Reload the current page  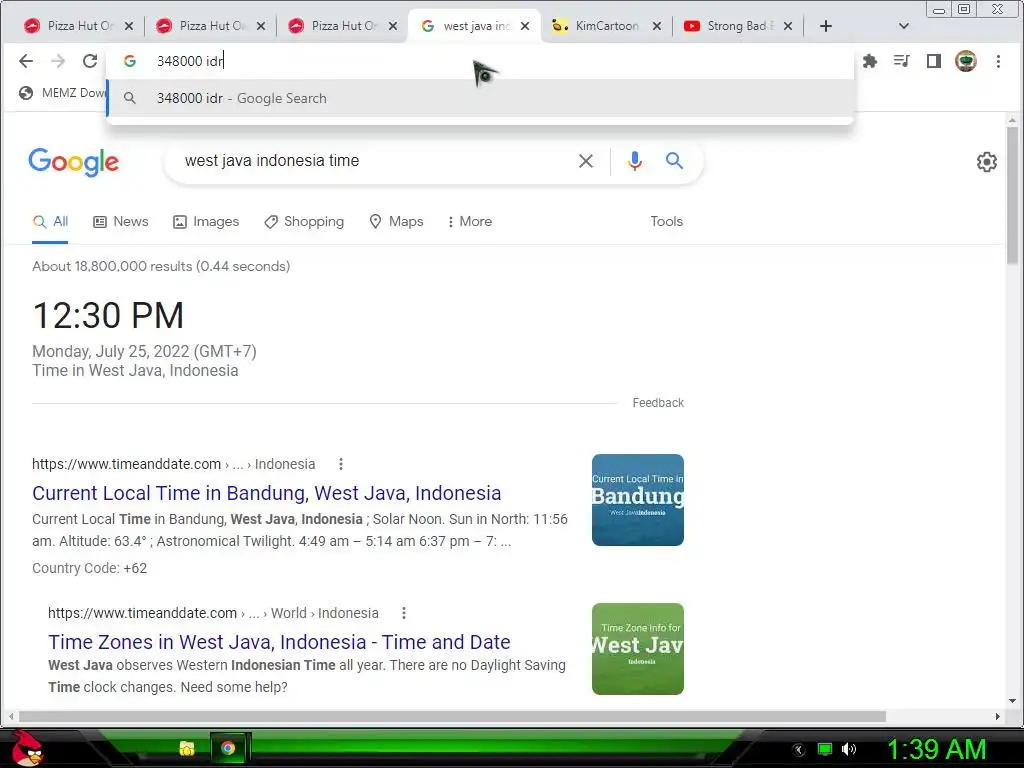point(89,61)
